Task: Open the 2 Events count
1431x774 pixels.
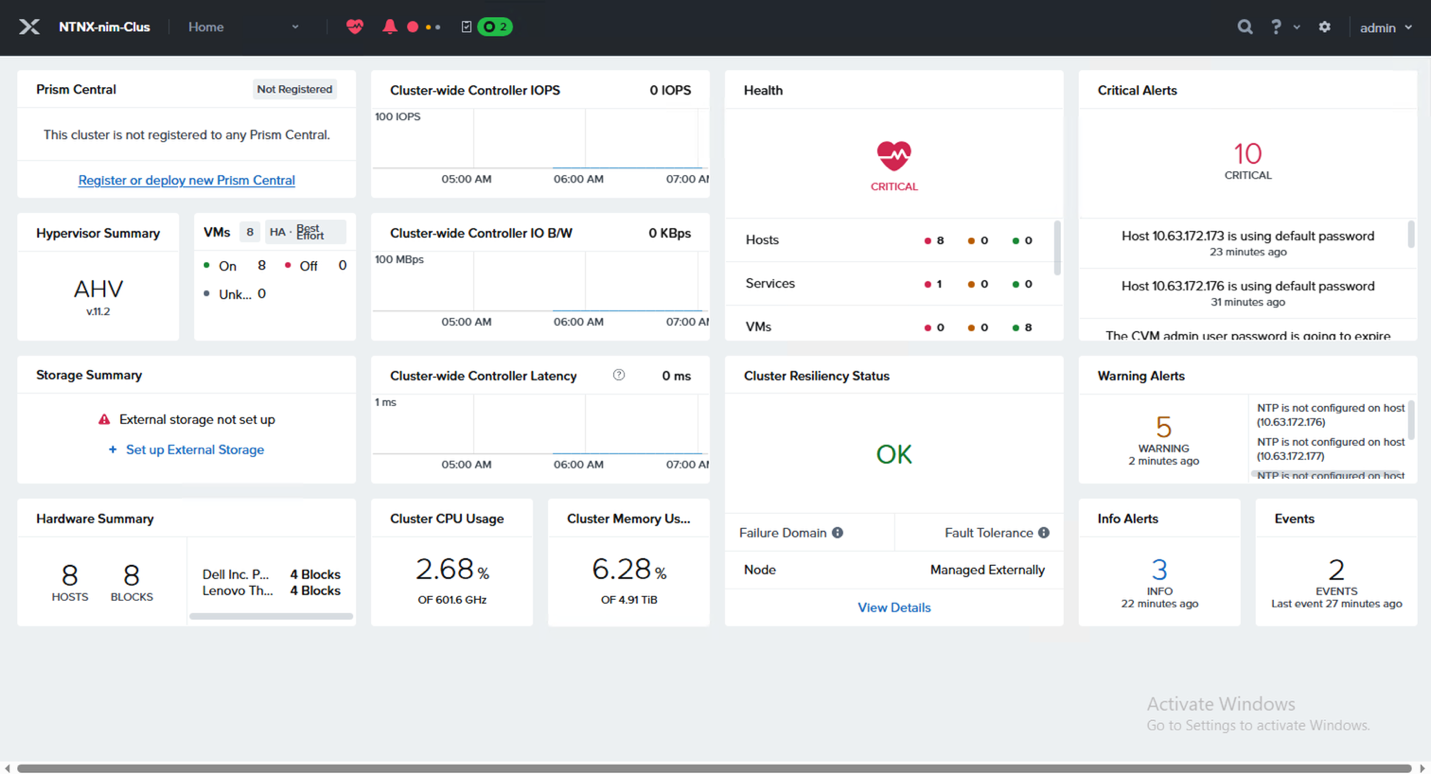Action: [1337, 570]
